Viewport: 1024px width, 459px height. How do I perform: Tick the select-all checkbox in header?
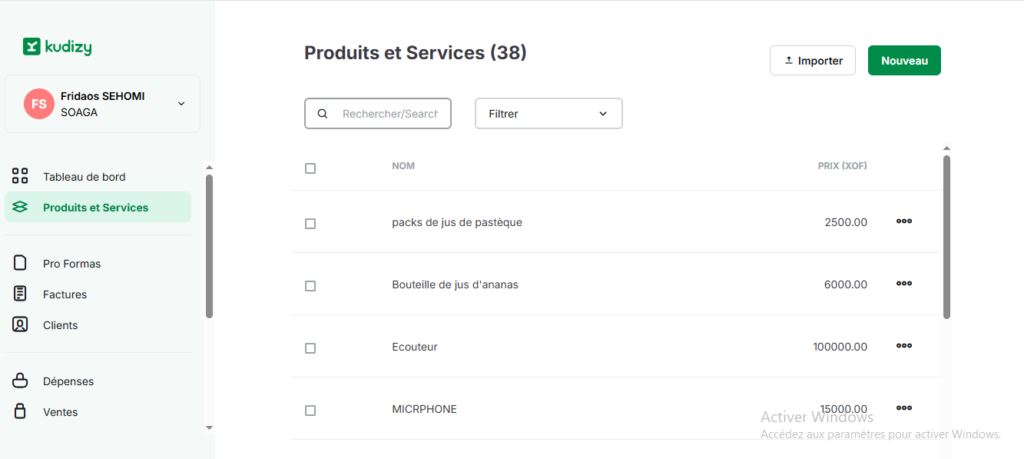310,168
